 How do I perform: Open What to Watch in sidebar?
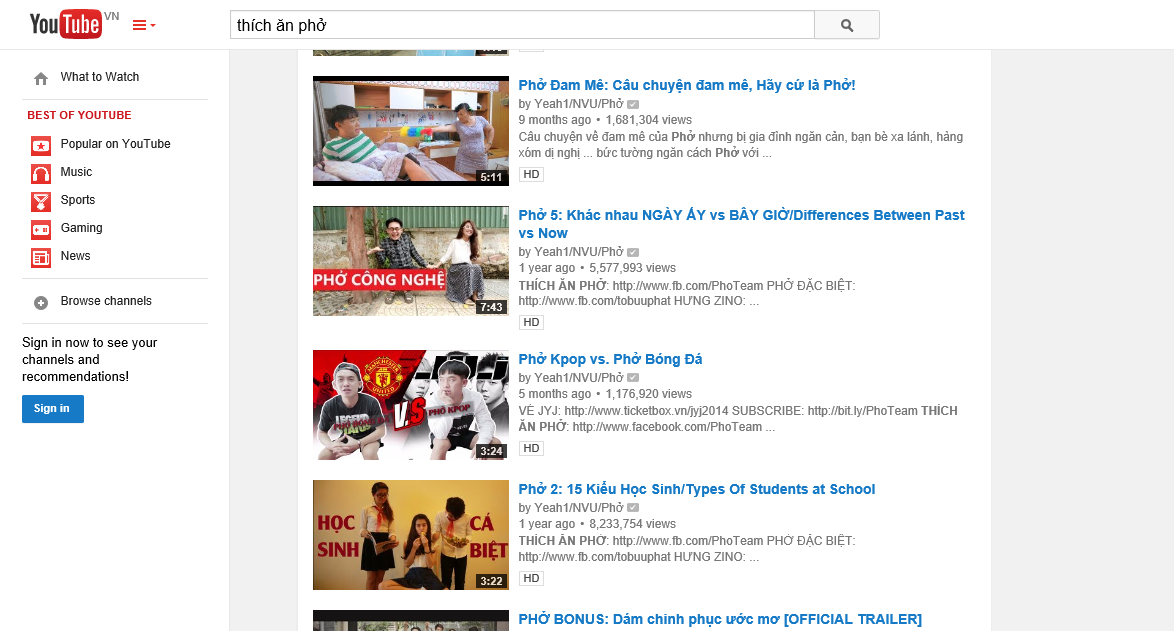click(x=99, y=77)
